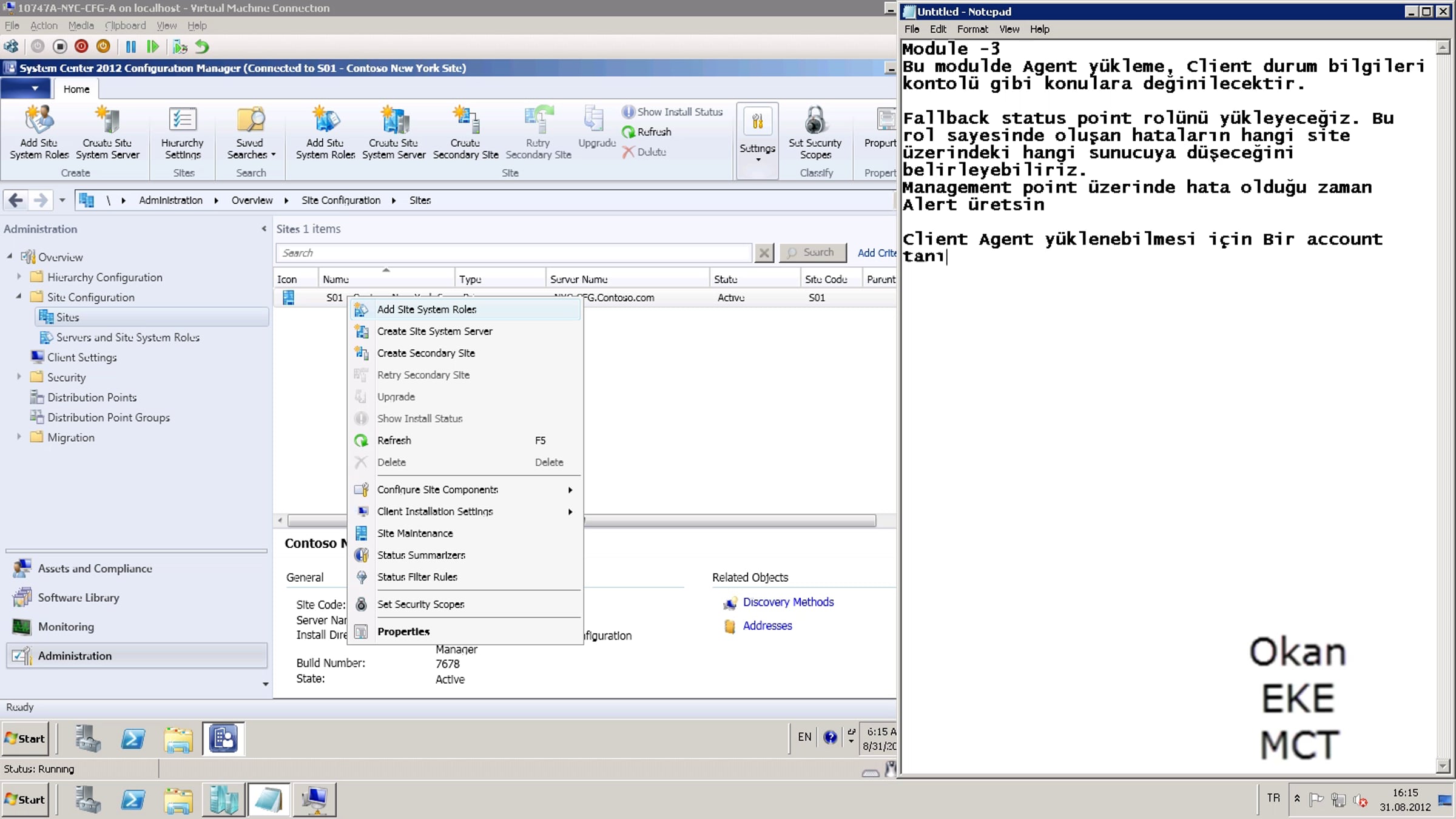The height and width of the screenshot is (819, 1456).
Task: Click the green Start VM play button
Action: coord(152,47)
